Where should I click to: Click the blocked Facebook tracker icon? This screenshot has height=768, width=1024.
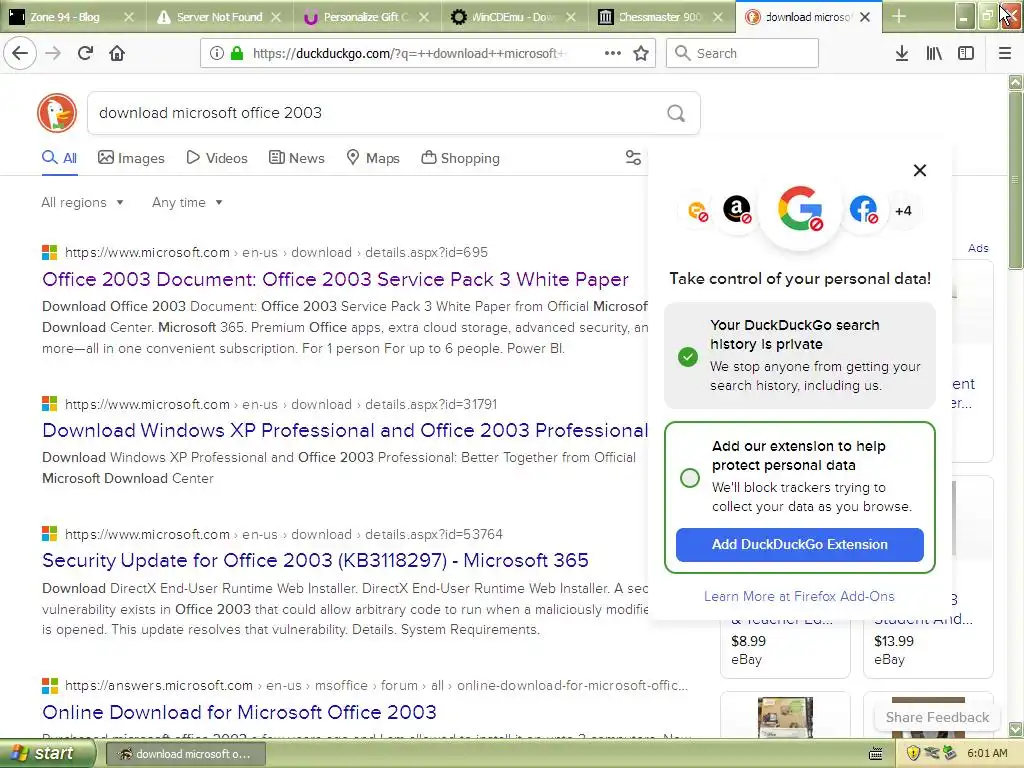click(x=863, y=210)
